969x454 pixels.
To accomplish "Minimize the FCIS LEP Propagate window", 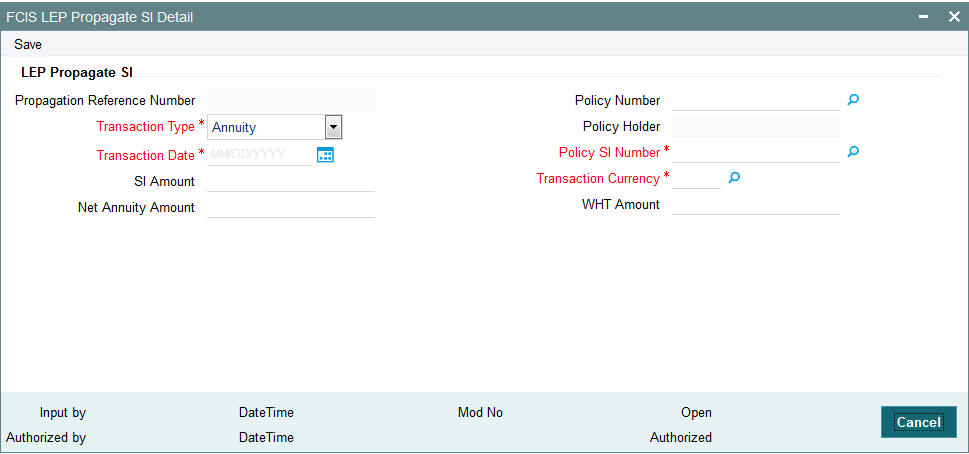I will tap(924, 17).
